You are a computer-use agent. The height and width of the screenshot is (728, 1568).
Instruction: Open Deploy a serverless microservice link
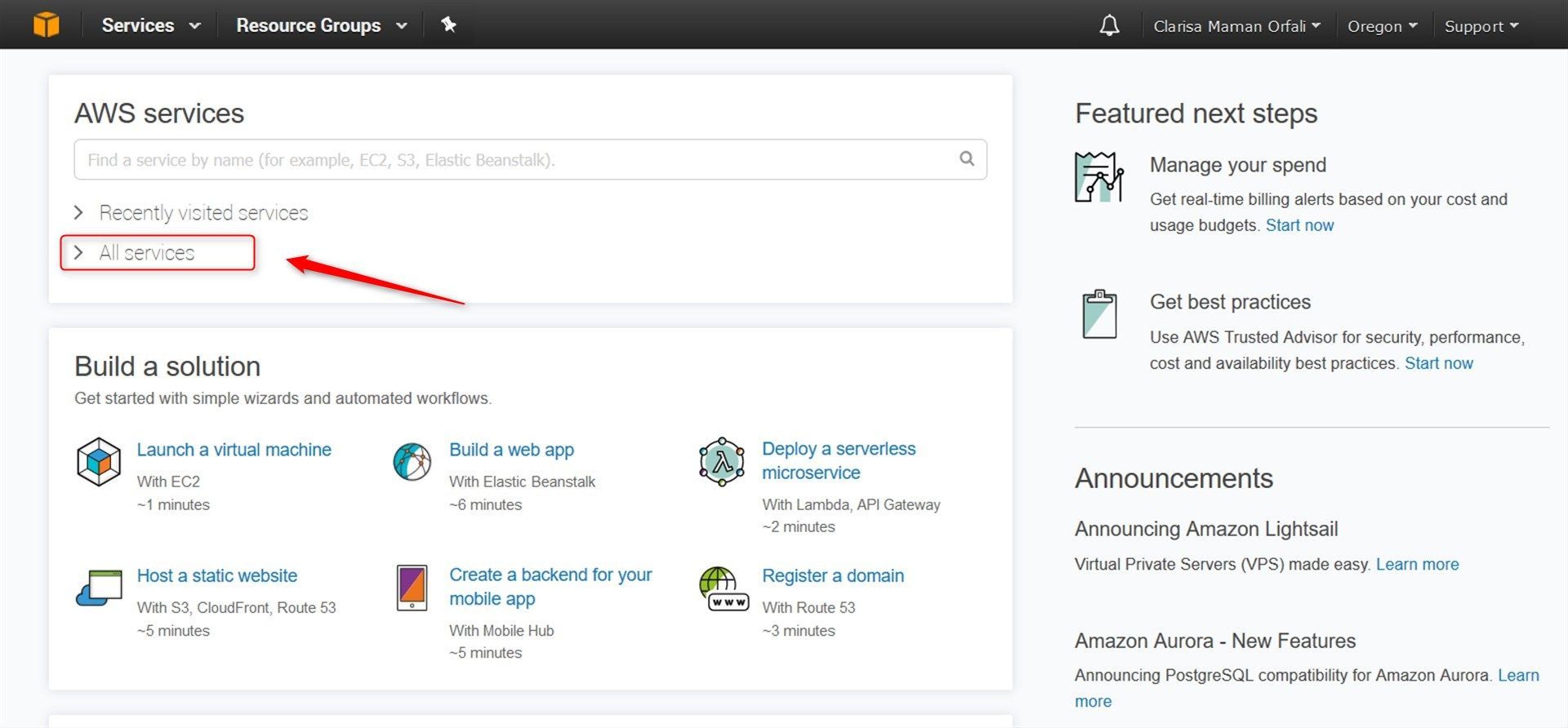coord(839,460)
